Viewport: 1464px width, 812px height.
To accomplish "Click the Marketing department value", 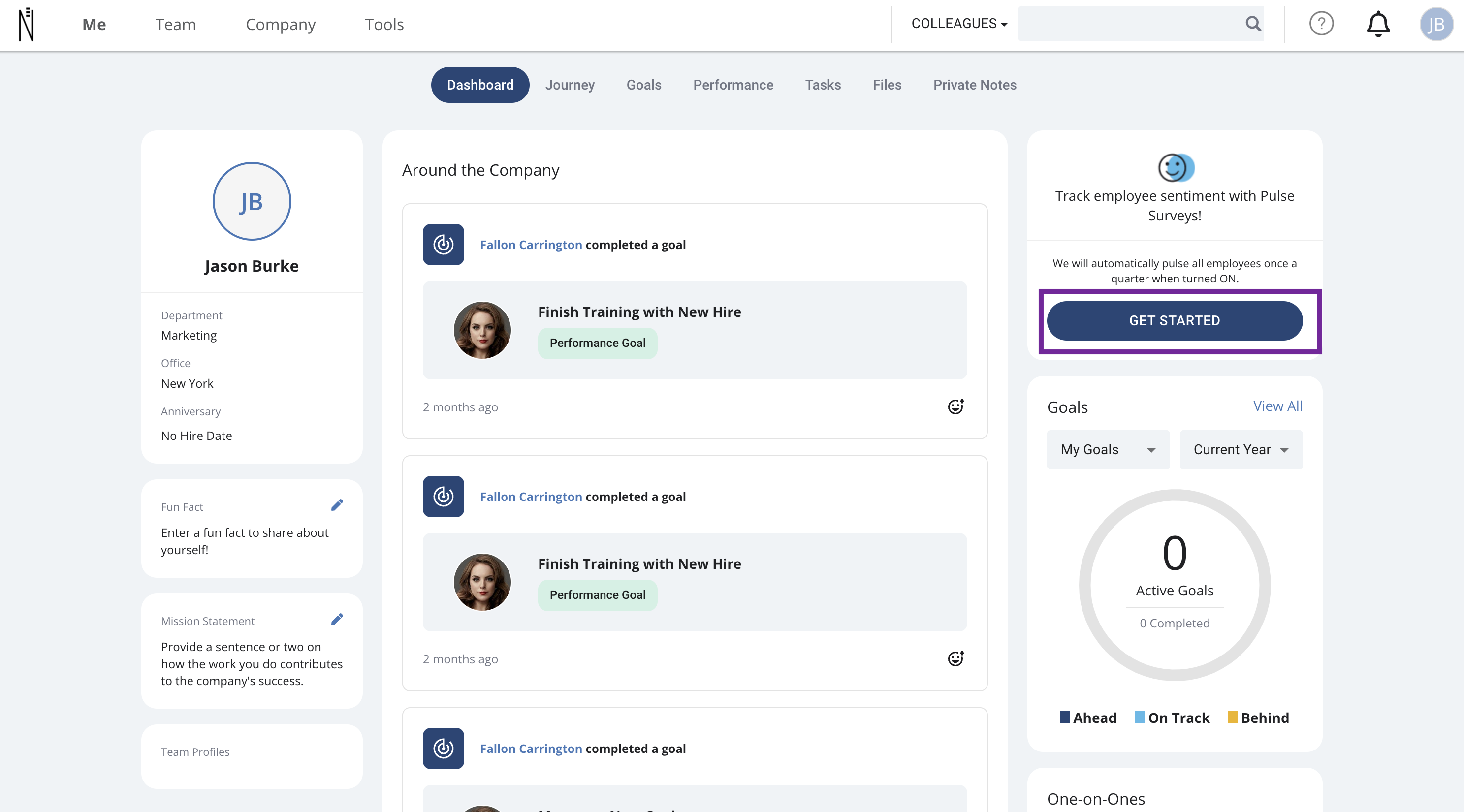I will 189,335.
